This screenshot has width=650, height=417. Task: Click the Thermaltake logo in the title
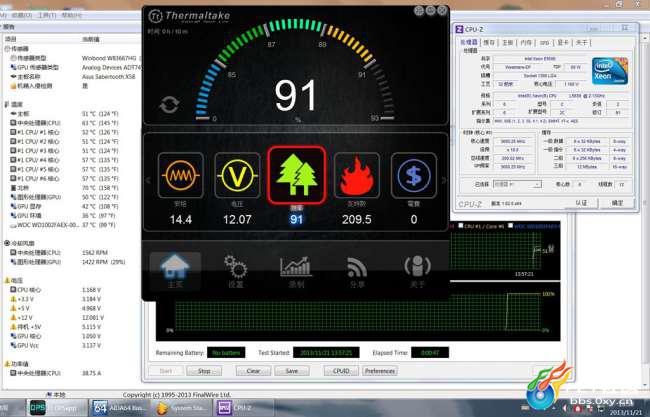[189, 17]
